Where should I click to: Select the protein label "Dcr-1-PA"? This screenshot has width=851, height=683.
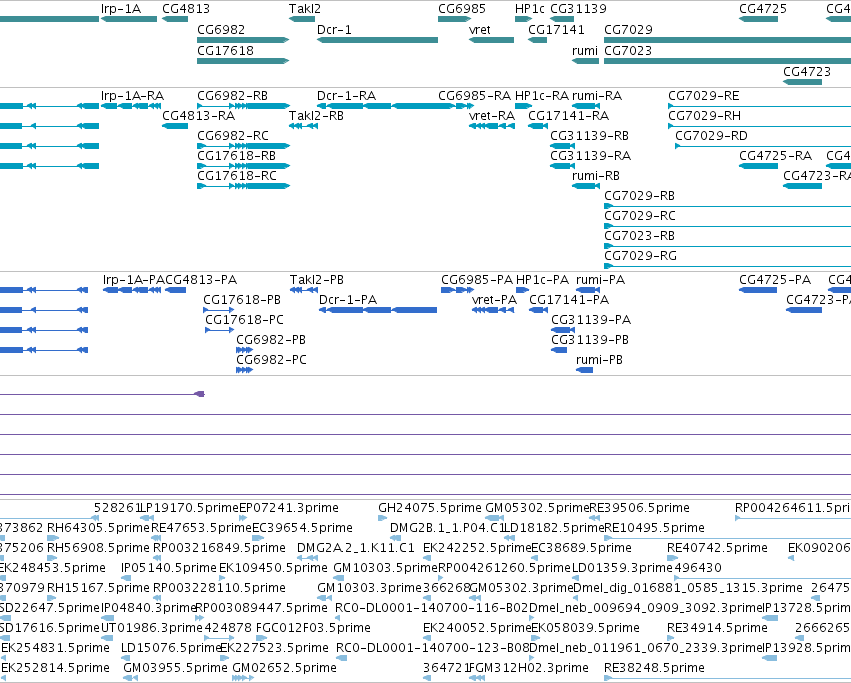click(x=348, y=300)
